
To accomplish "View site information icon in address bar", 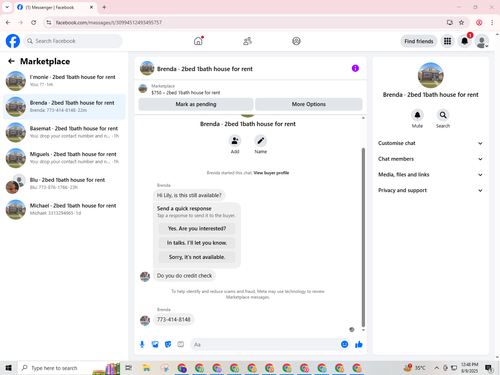I will (x=49, y=22).
